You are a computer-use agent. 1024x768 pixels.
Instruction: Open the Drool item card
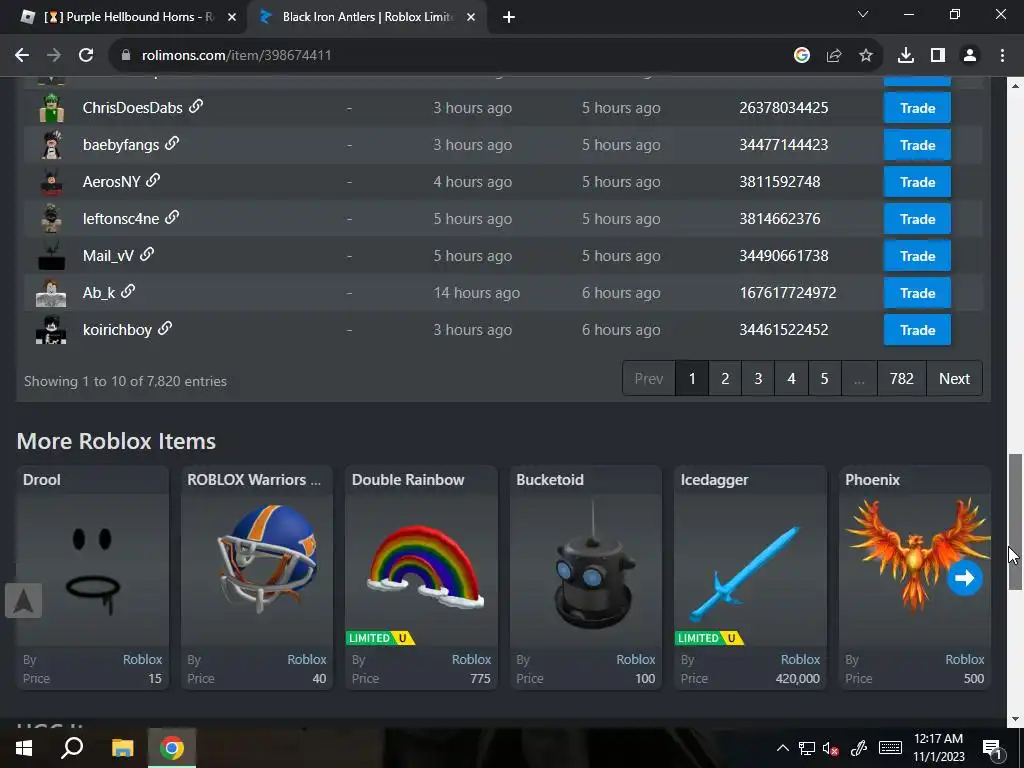coord(93,577)
